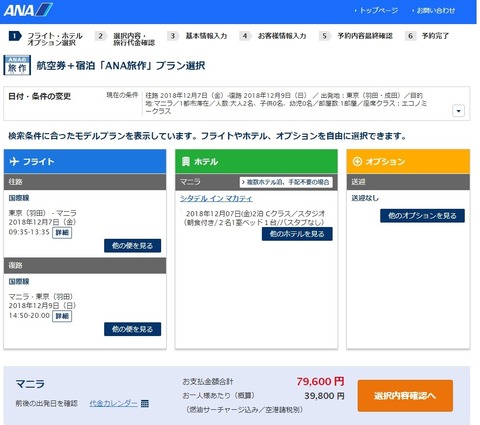Click 詳細 for the 09:35-13:35 outbound flight

[62, 233]
